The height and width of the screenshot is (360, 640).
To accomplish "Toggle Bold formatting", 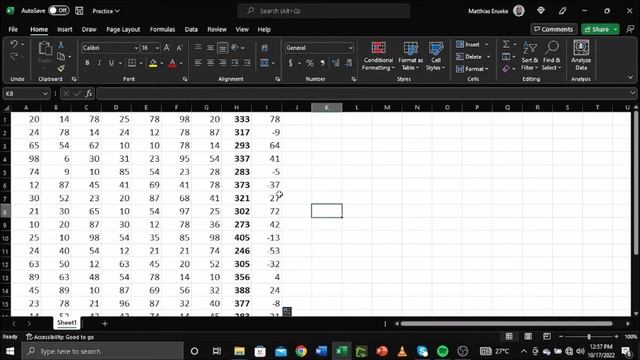I will pyautogui.click(x=87, y=63).
